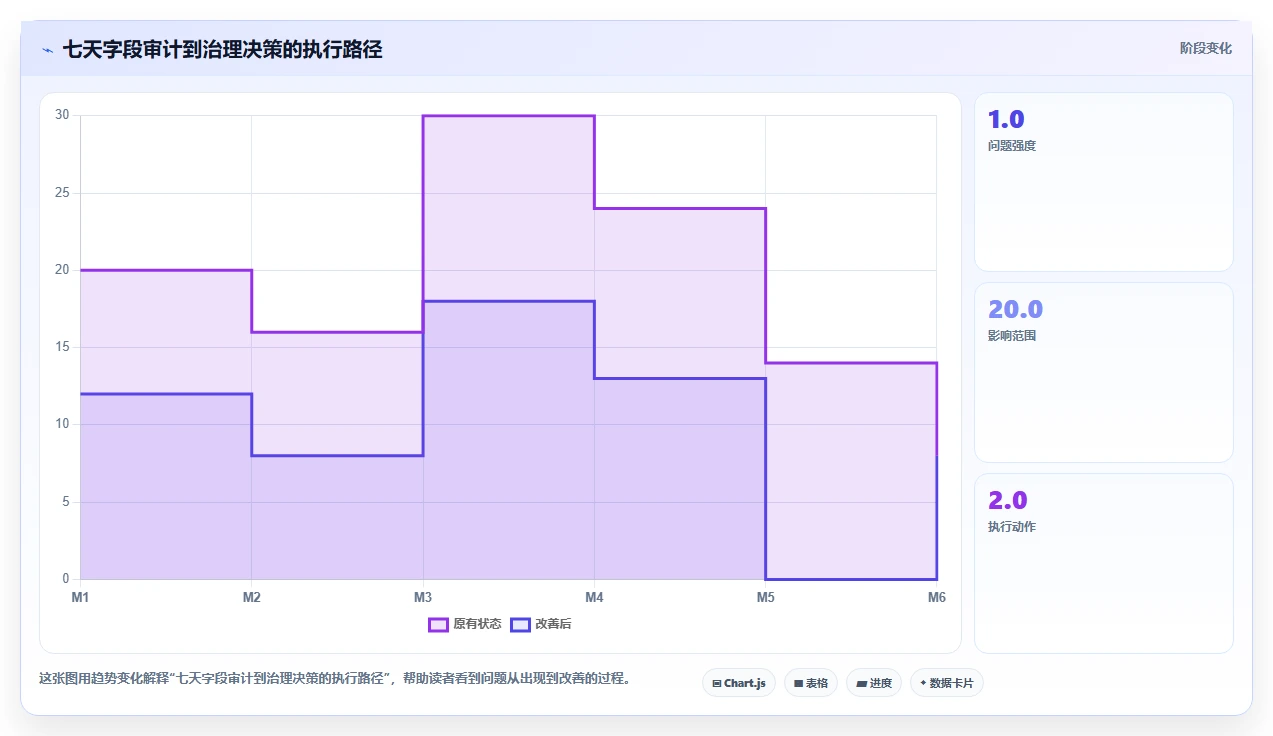
Task: Click the 25 y-axis value
Action: (62, 192)
